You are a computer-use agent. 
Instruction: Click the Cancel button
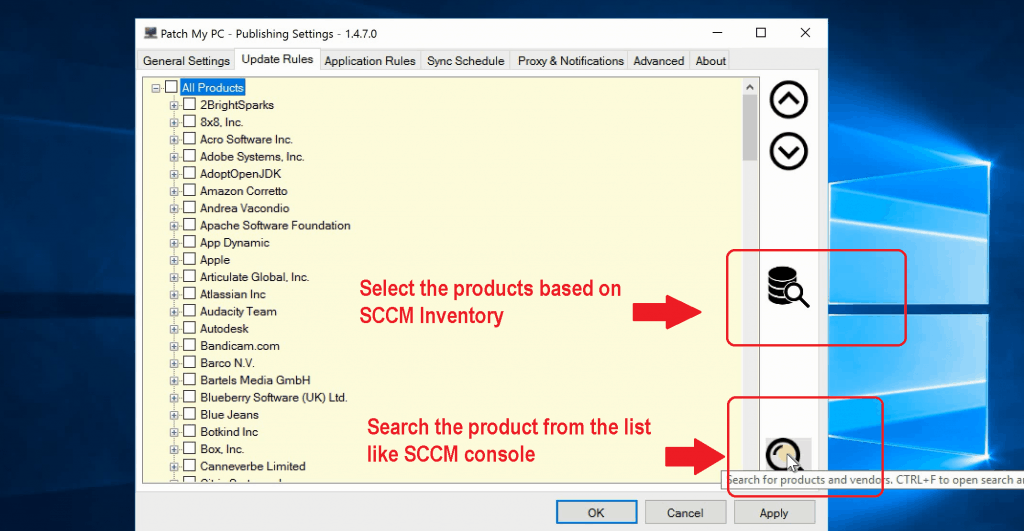[685, 513]
